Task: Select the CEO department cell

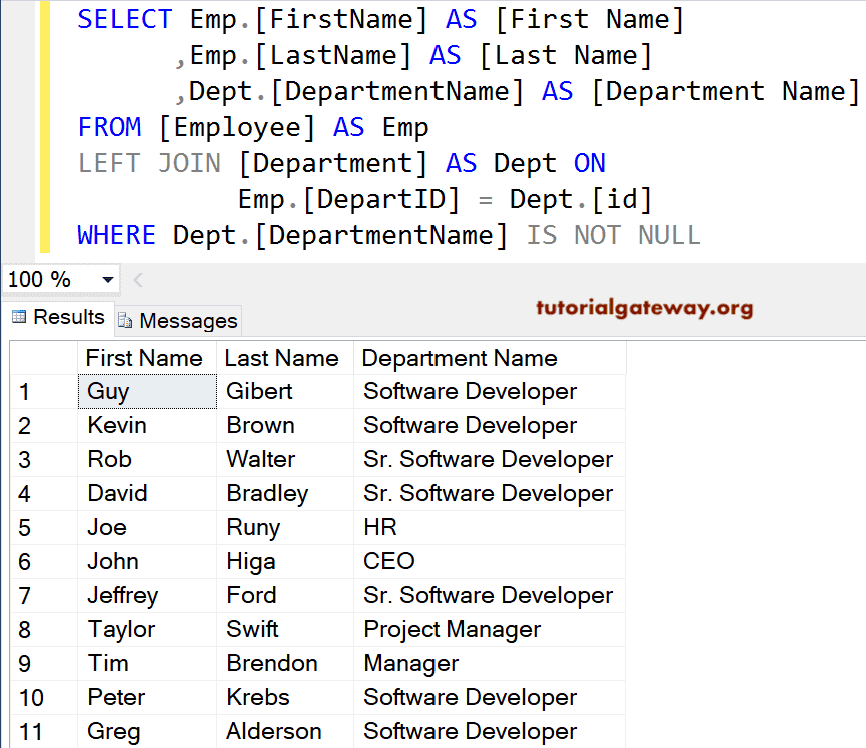Action: (x=489, y=562)
